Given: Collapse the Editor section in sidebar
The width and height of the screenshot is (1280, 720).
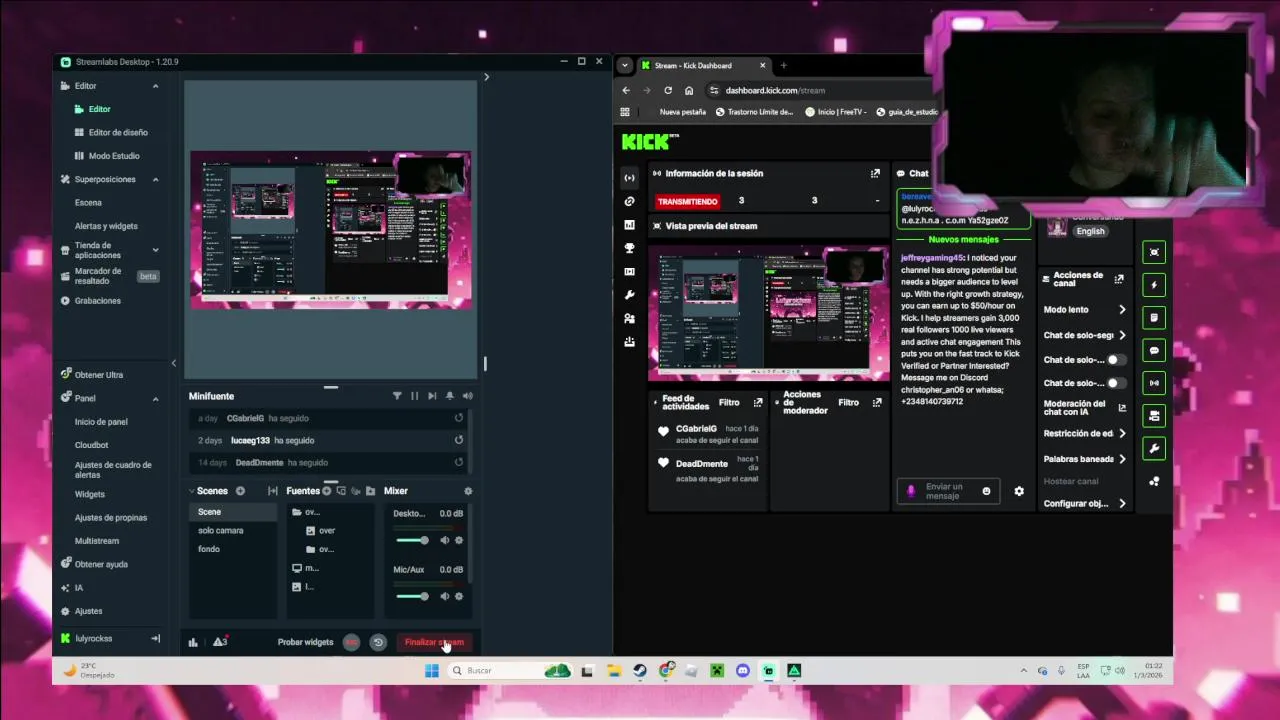Looking at the screenshot, I should [155, 86].
